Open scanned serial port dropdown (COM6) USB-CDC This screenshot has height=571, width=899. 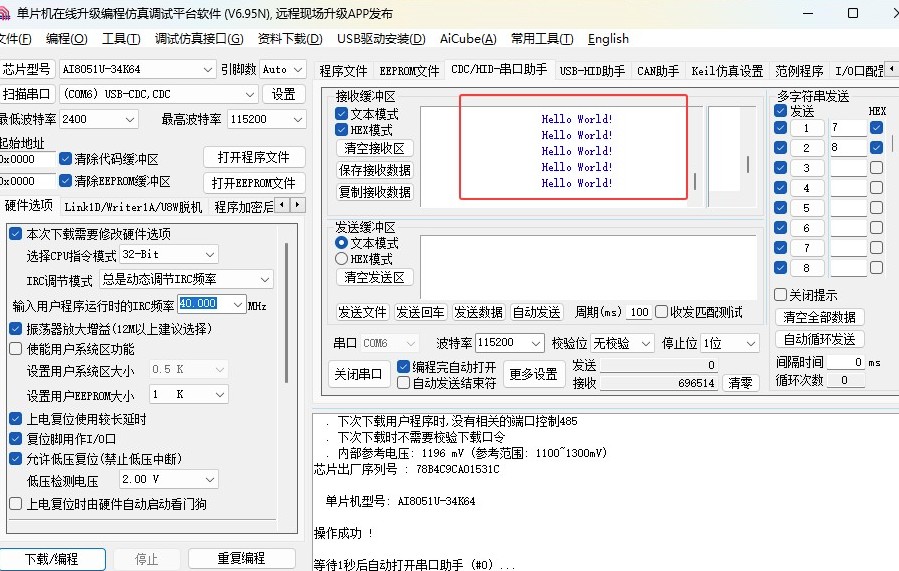point(159,94)
